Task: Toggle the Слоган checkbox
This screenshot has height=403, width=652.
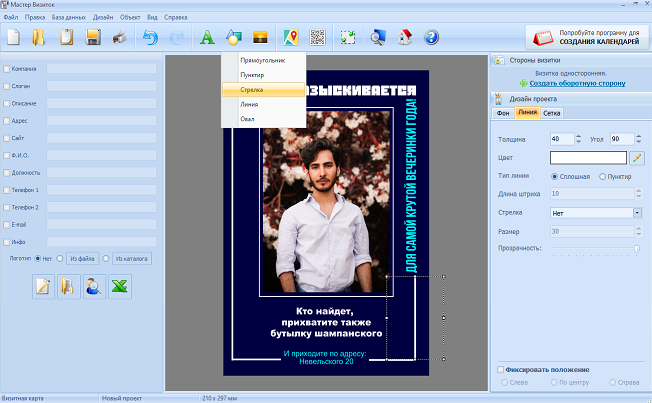Action: [x=7, y=86]
